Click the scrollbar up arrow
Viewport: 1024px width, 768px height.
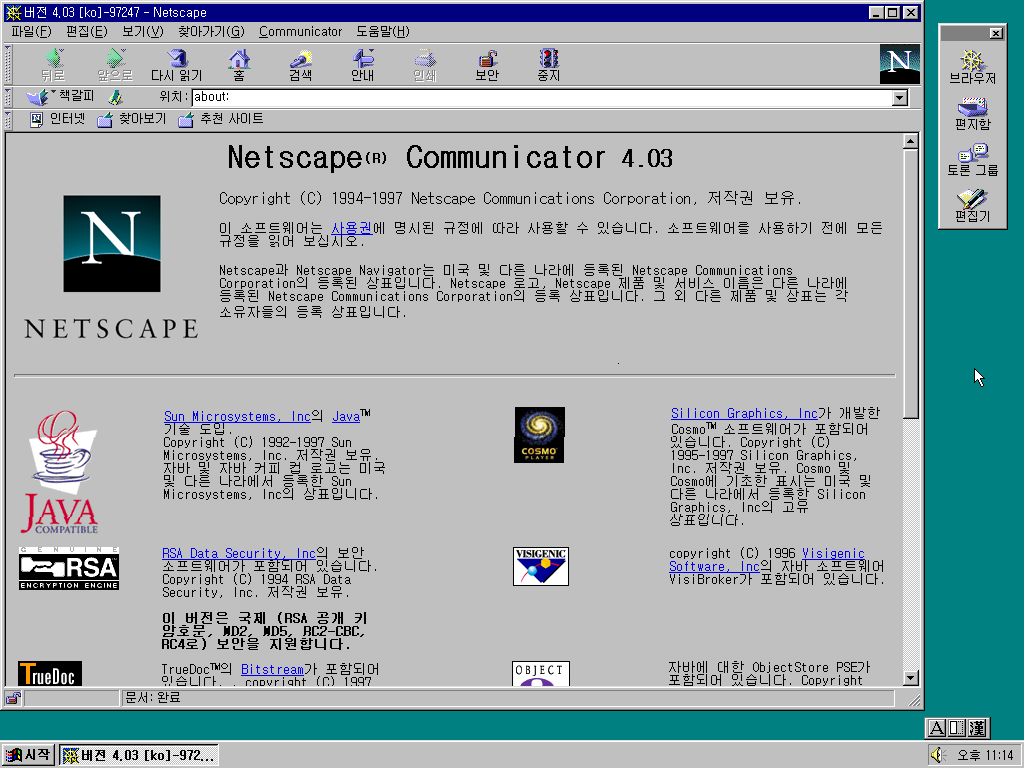[x=911, y=141]
